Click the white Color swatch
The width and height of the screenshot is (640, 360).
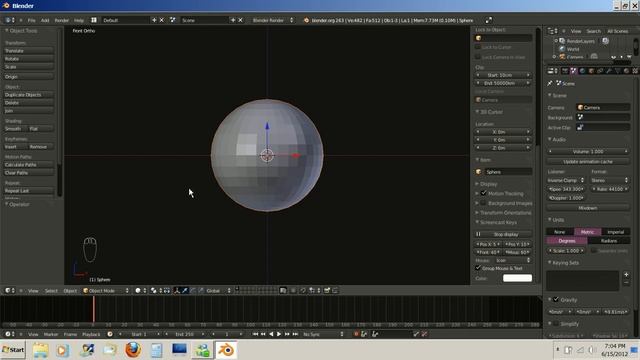click(x=517, y=278)
